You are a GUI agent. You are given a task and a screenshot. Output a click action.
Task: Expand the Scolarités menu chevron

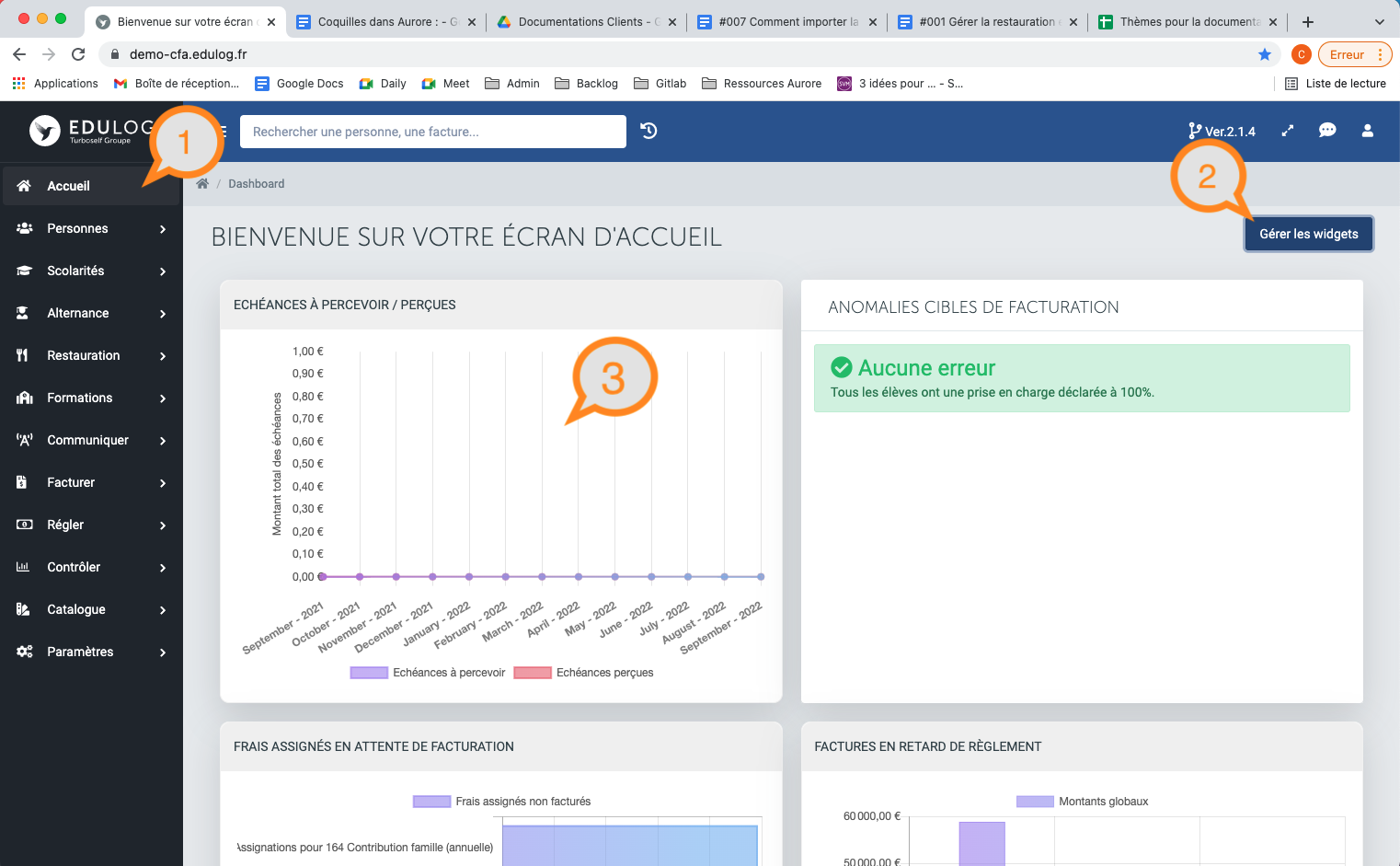[x=163, y=271]
